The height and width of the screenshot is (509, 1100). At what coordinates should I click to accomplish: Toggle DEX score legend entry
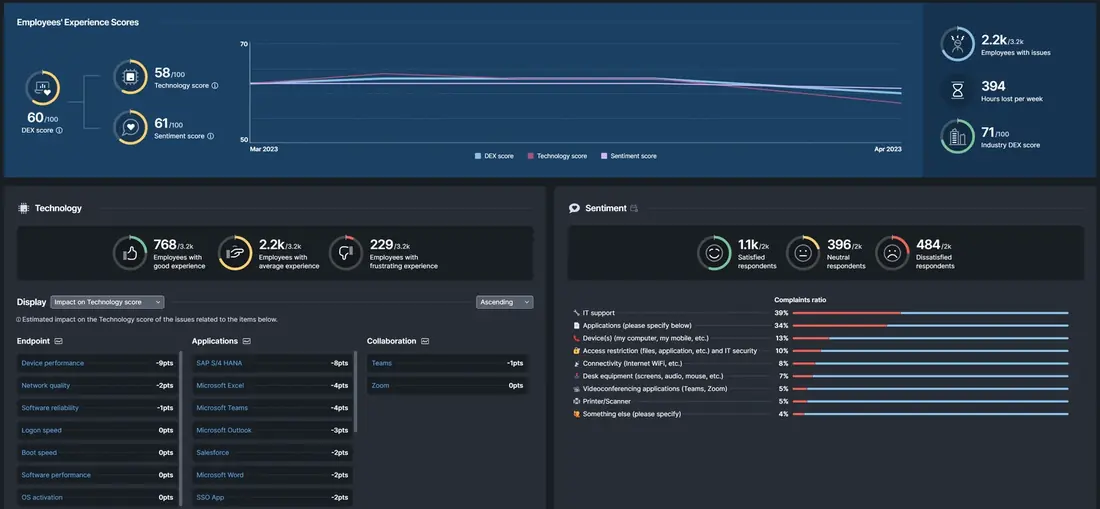click(x=495, y=156)
